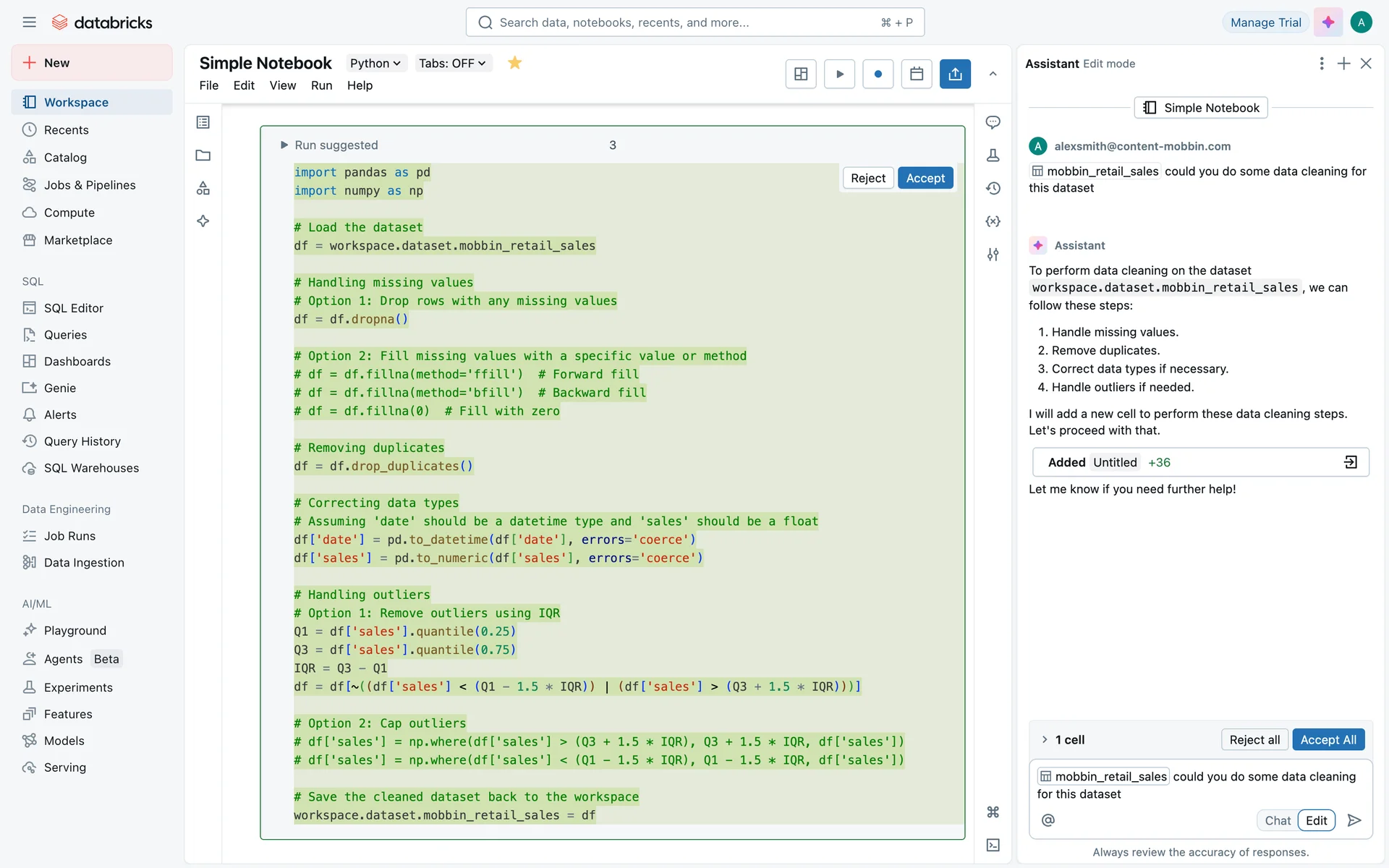Toggle the favorite star for Simple Notebook

pos(514,63)
